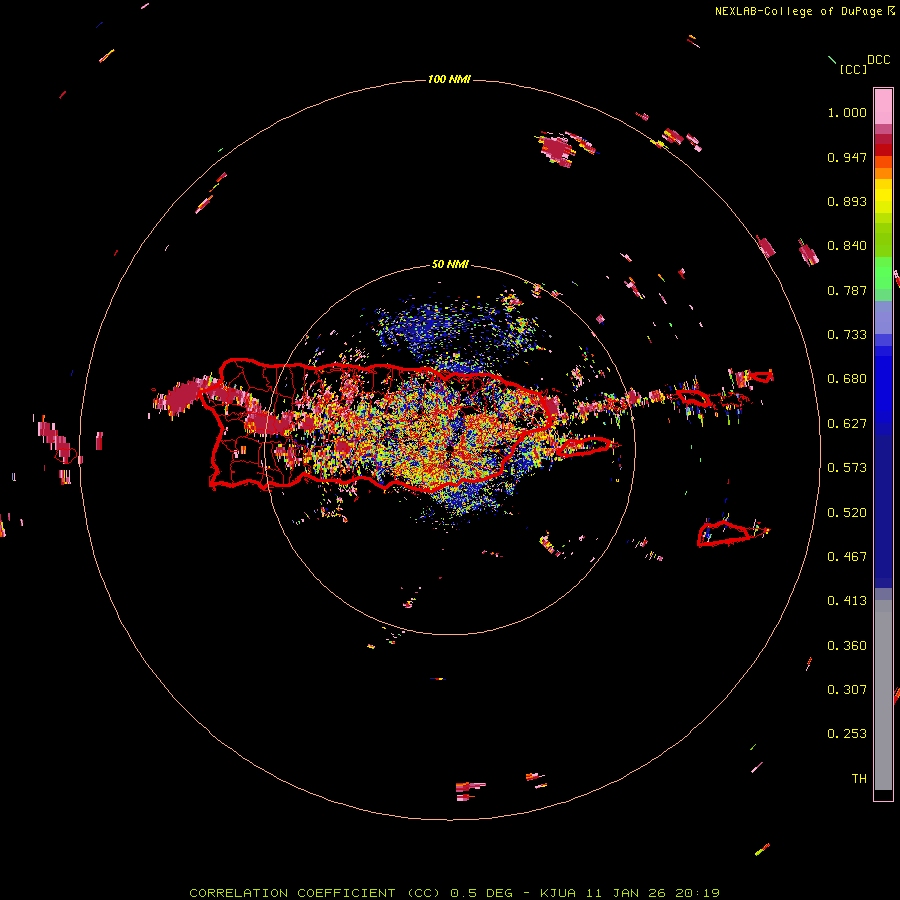Click the outlined island just east of Puerto Rico
The image size is (900, 900).
(x=585, y=446)
